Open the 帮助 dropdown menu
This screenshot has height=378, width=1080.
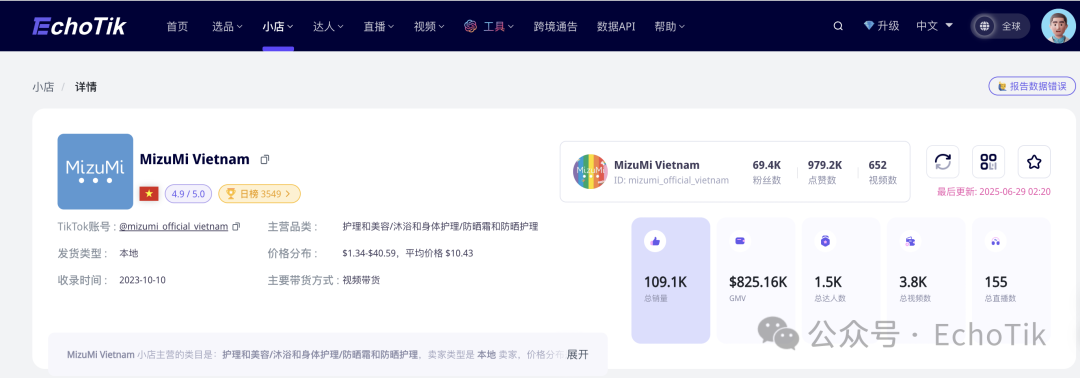pyautogui.click(x=669, y=27)
